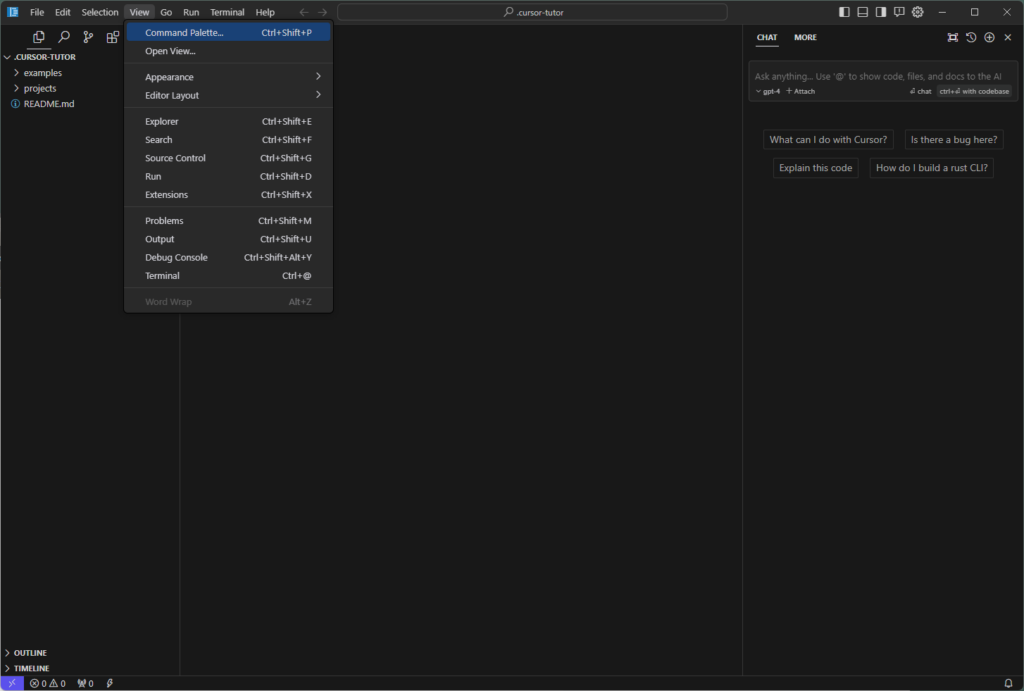The height and width of the screenshot is (691, 1024).
Task: Open the Go menu
Action: click(x=166, y=12)
